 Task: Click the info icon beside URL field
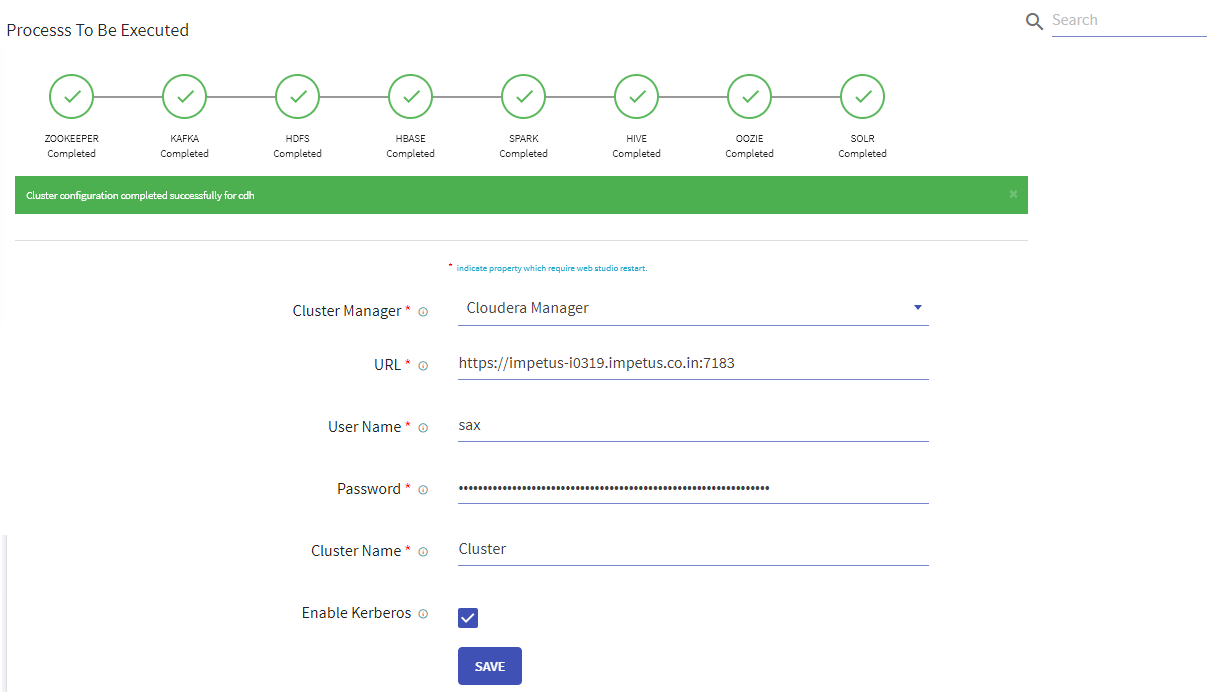tap(422, 365)
